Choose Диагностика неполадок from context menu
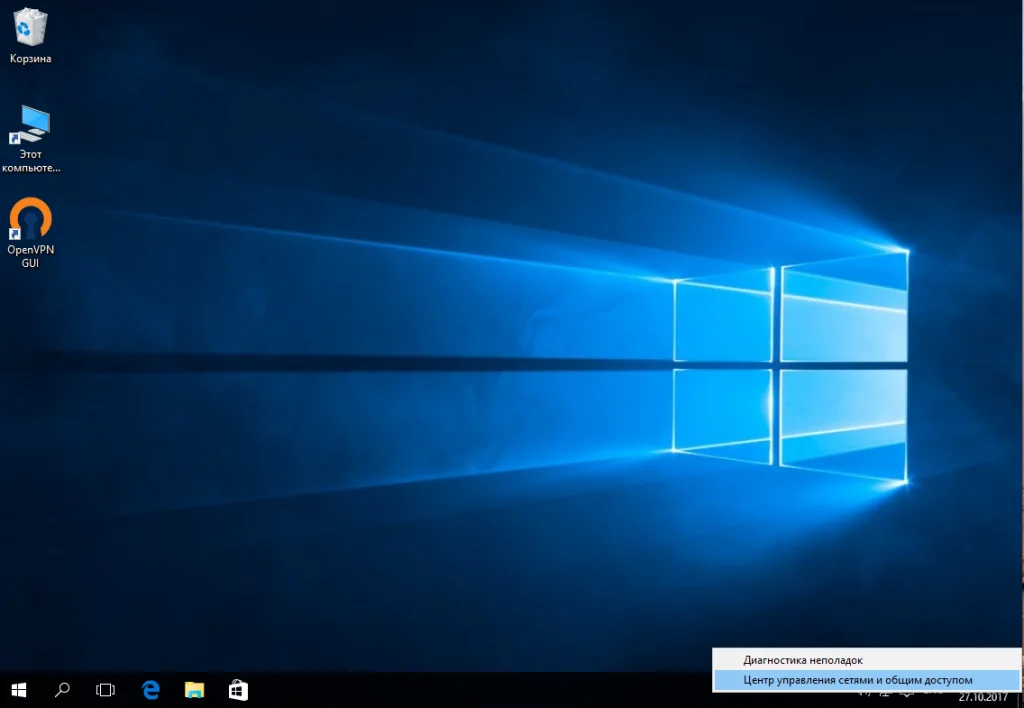Image resolution: width=1024 pixels, height=708 pixels. (x=867, y=660)
